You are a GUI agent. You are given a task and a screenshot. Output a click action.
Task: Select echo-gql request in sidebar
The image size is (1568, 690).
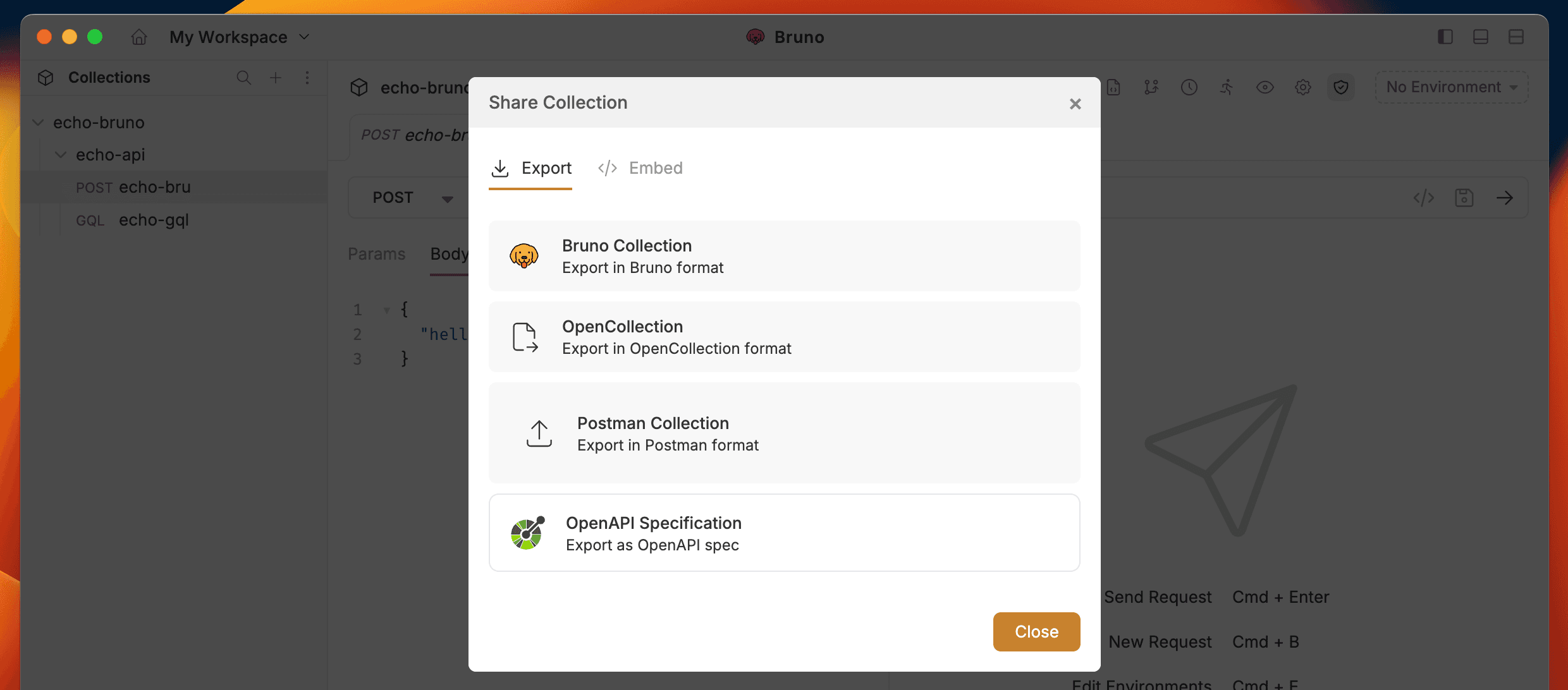click(x=154, y=220)
